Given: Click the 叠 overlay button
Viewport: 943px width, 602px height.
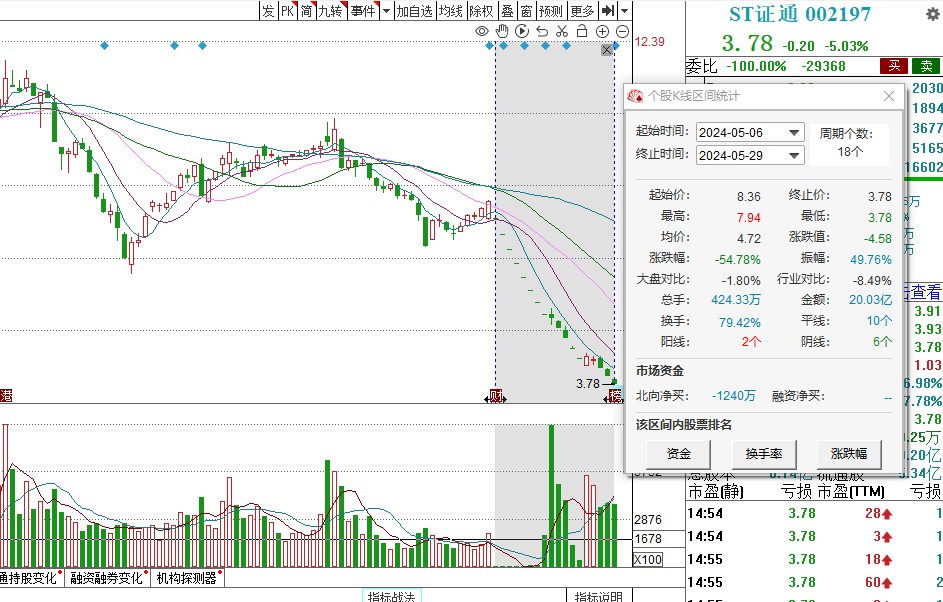Looking at the screenshot, I should pyautogui.click(x=508, y=11).
